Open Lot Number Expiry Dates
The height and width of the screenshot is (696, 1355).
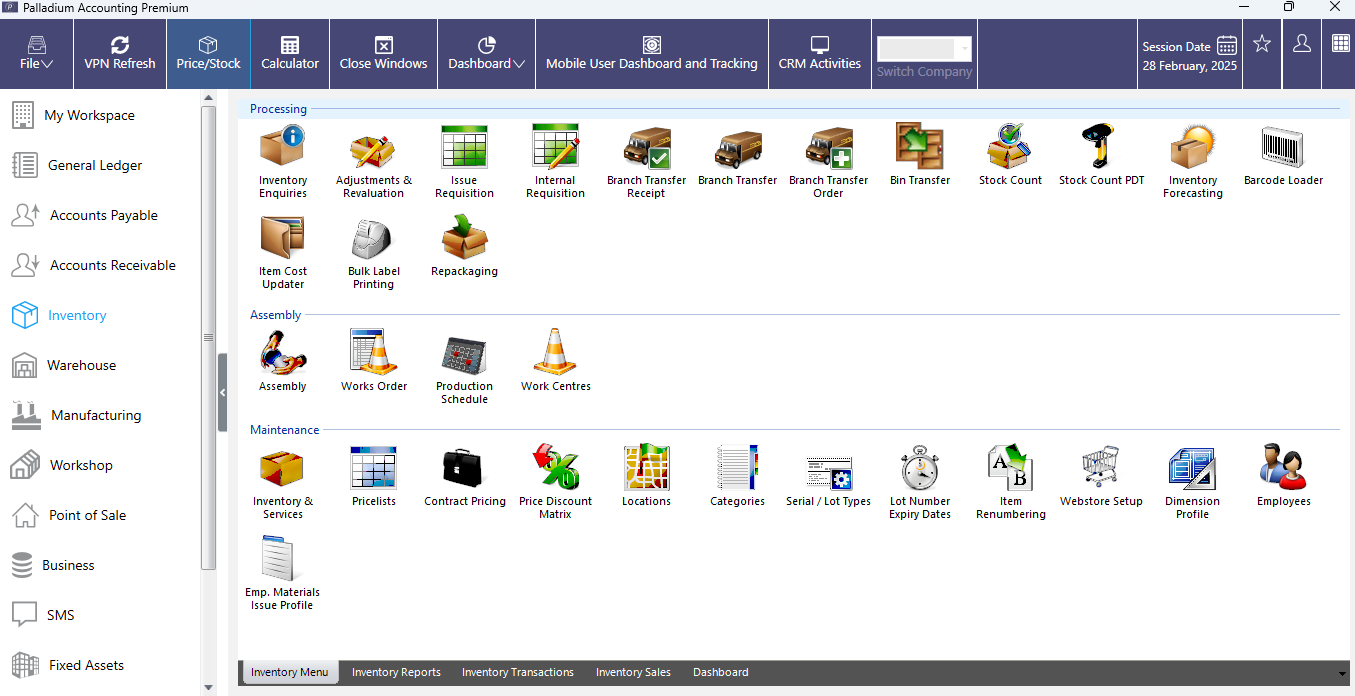[x=920, y=482]
